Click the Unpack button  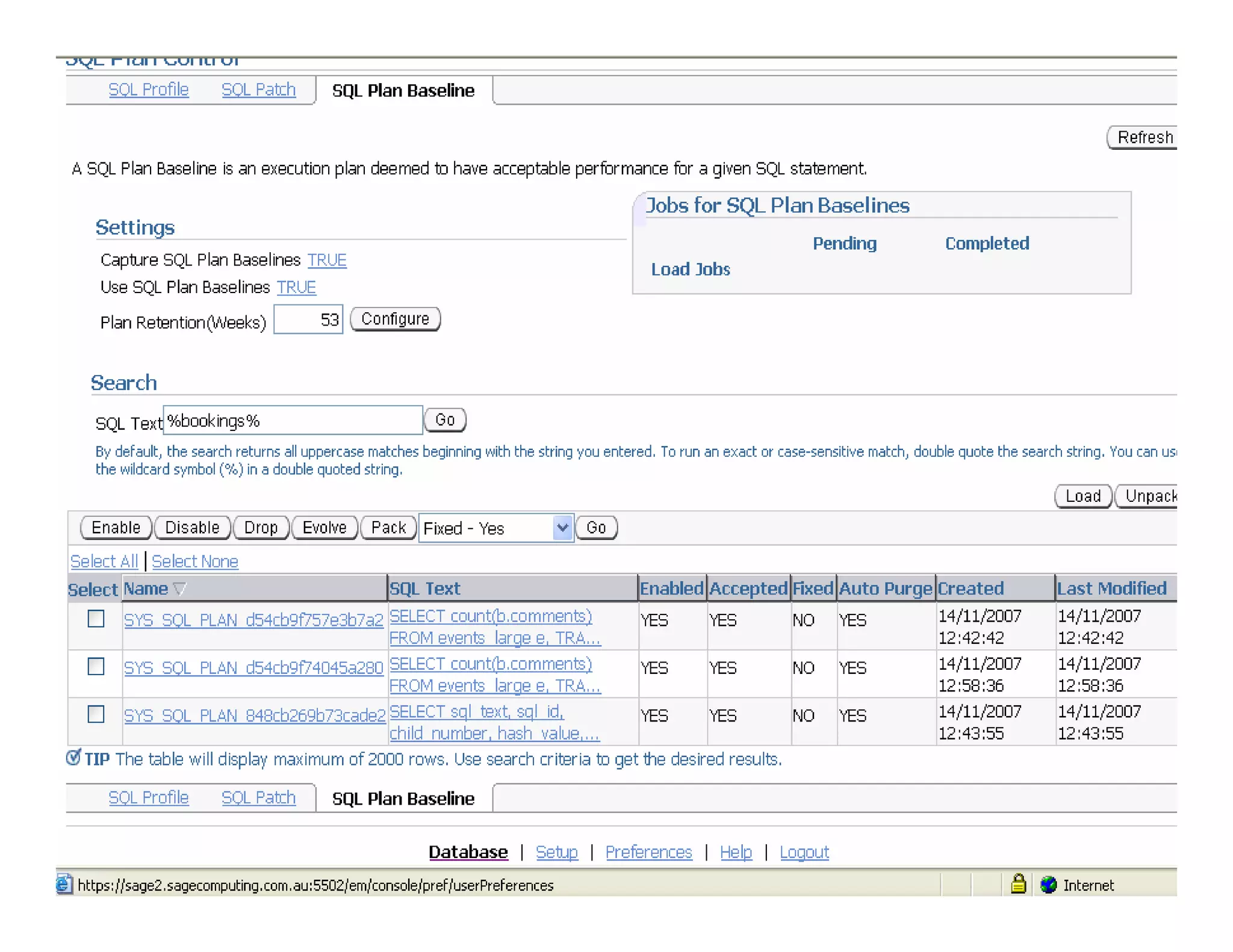[1146, 496]
